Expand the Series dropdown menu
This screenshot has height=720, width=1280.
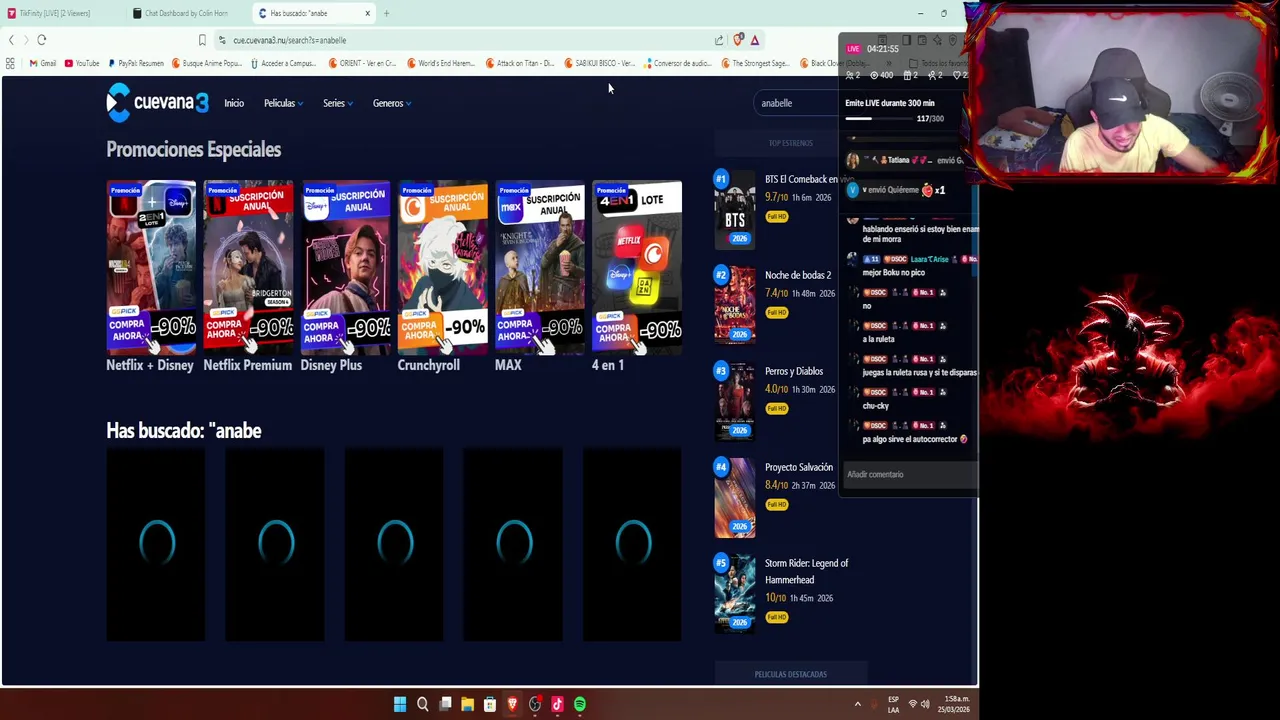pos(337,103)
